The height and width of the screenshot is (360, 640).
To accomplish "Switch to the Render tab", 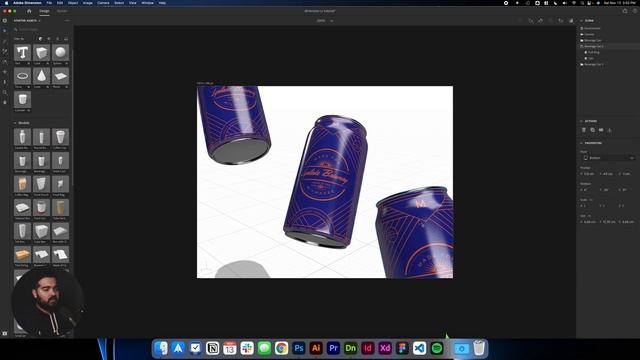I will [62, 11].
